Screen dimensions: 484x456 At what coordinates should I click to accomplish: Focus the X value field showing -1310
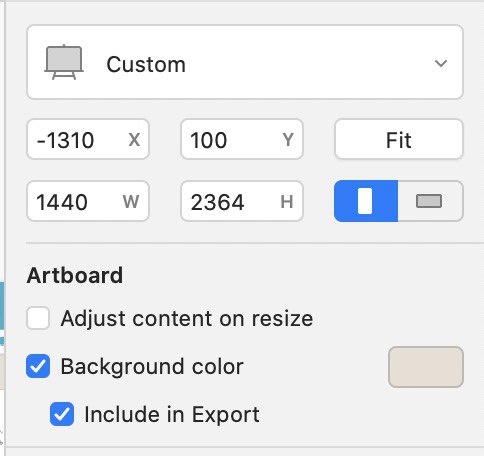[88, 139]
